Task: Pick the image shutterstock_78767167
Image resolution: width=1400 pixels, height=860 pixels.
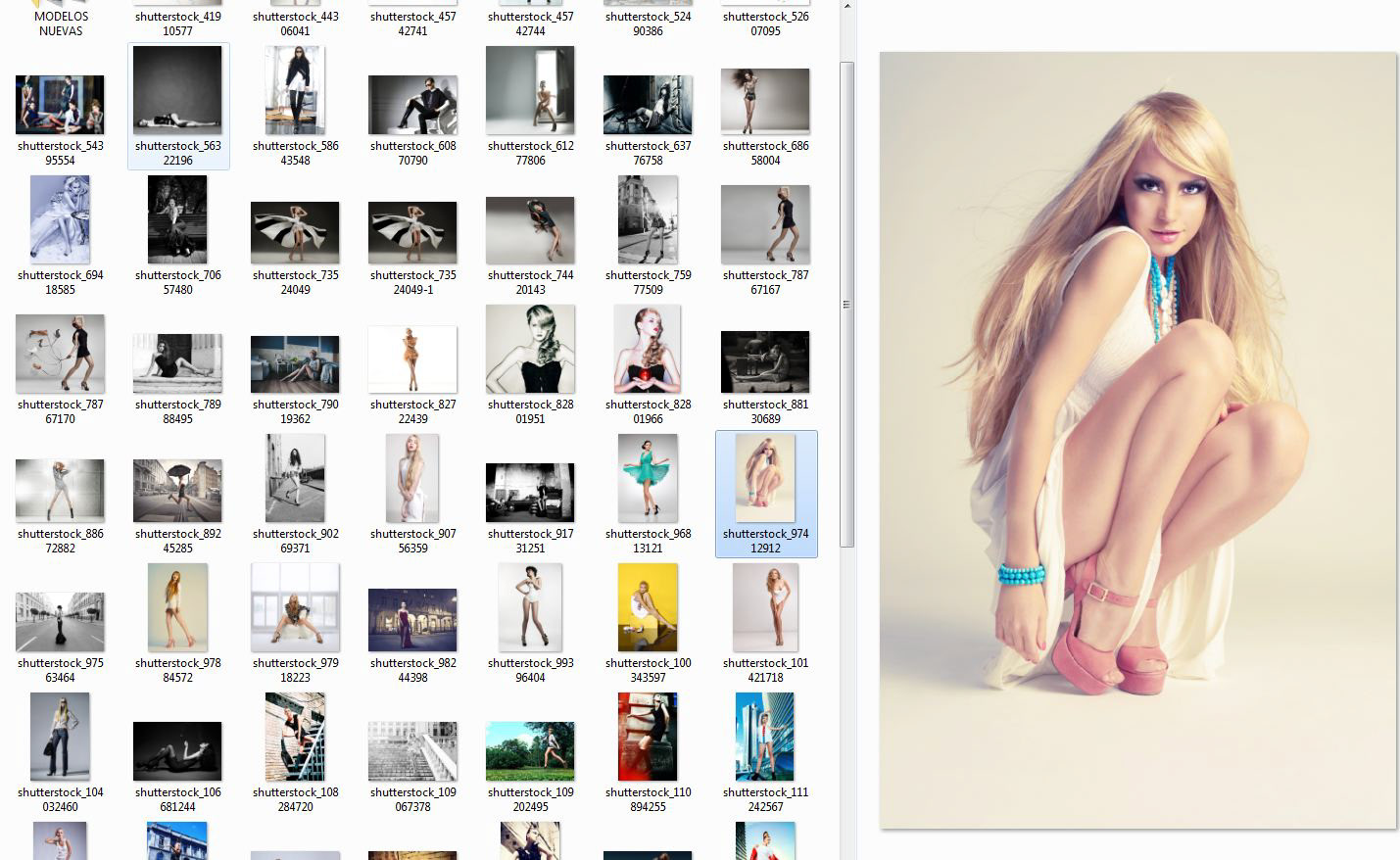Action: click(x=765, y=224)
